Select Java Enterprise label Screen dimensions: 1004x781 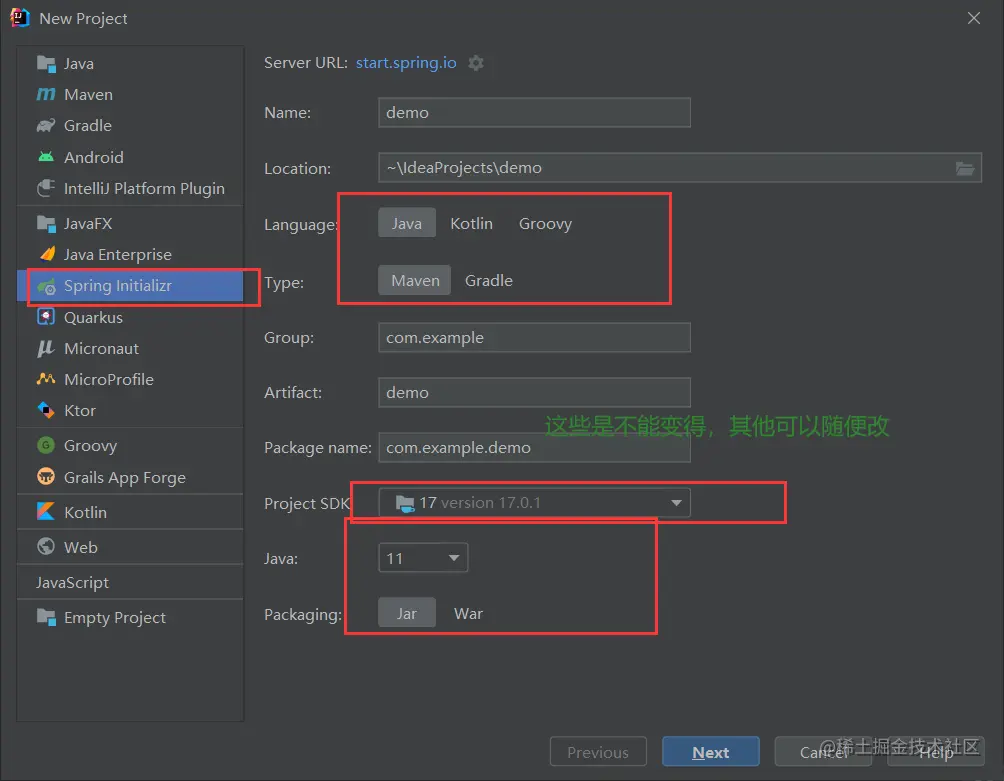click(x=118, y=254)
